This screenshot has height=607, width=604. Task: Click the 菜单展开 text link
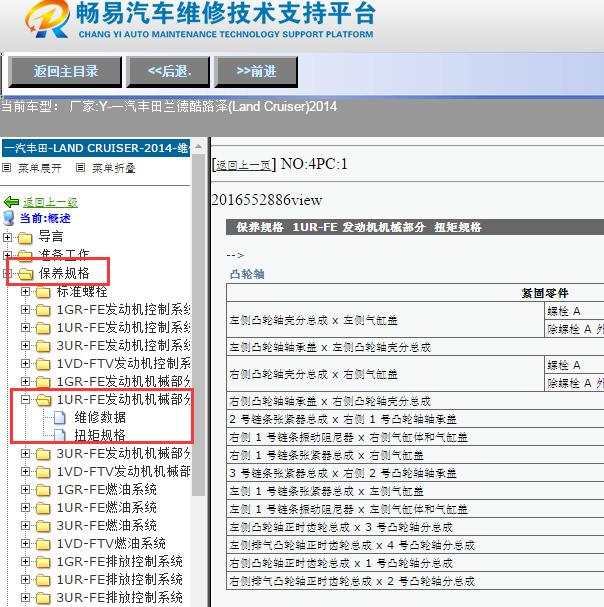click(39, 168)
